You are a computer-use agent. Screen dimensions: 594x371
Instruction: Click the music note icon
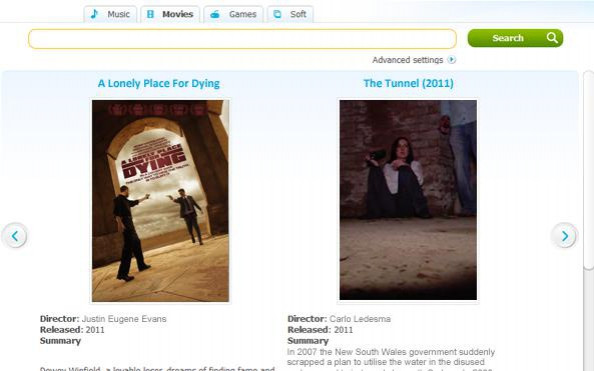(x=94, y=14)
